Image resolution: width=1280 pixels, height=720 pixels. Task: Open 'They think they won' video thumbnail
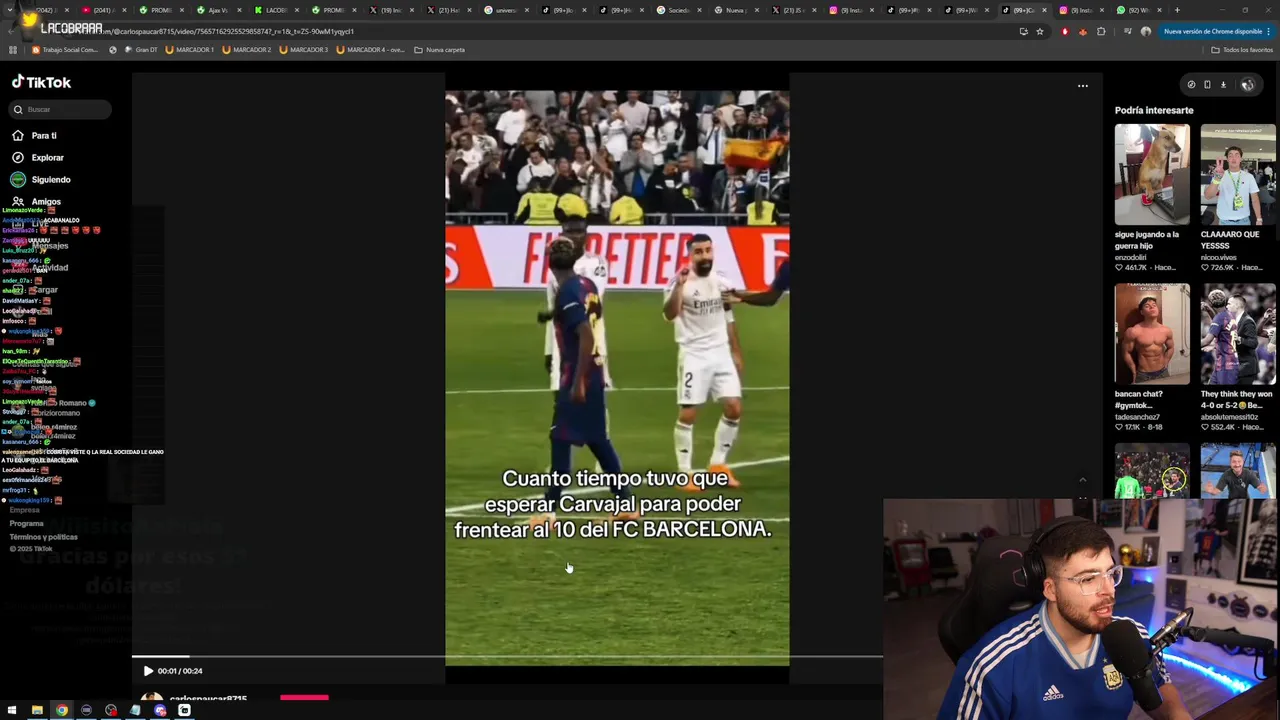1238,334
